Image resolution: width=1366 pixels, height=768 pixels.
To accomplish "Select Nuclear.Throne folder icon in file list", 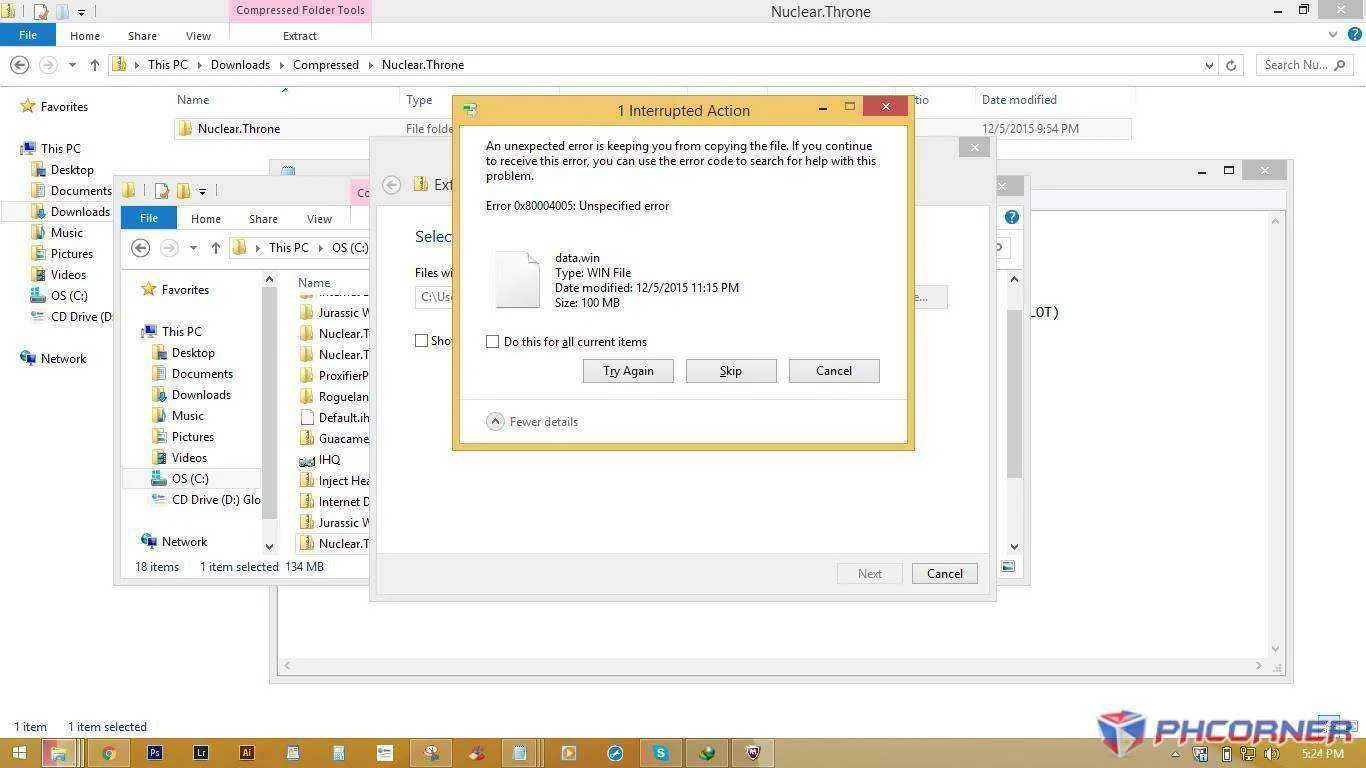I will [x=185, y=128].
